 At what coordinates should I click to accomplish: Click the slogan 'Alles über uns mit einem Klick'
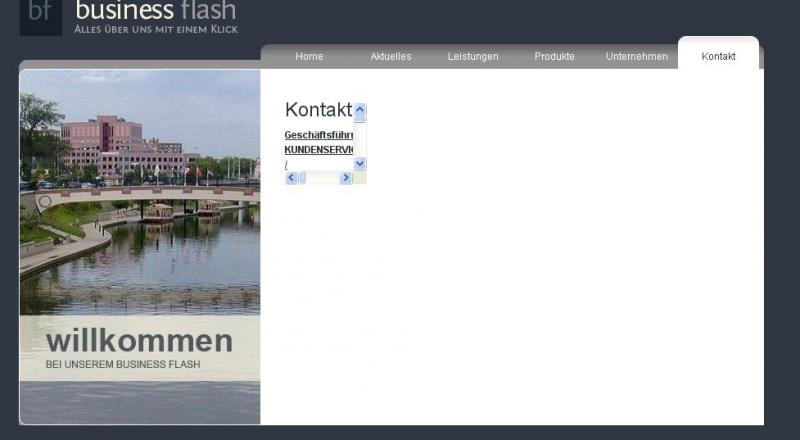(155, 30)
